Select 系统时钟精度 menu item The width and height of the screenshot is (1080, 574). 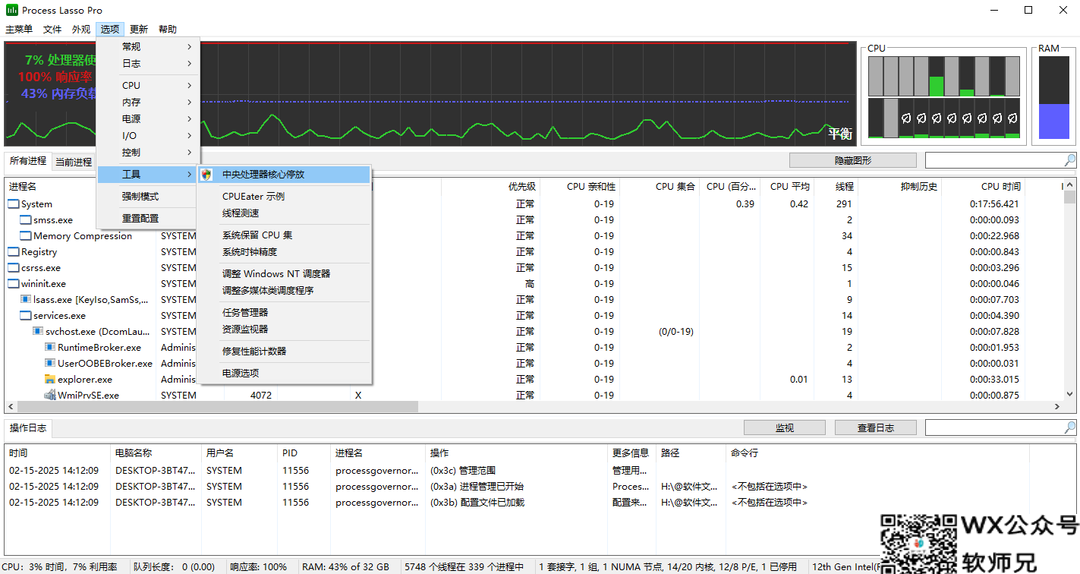point(284,252)
